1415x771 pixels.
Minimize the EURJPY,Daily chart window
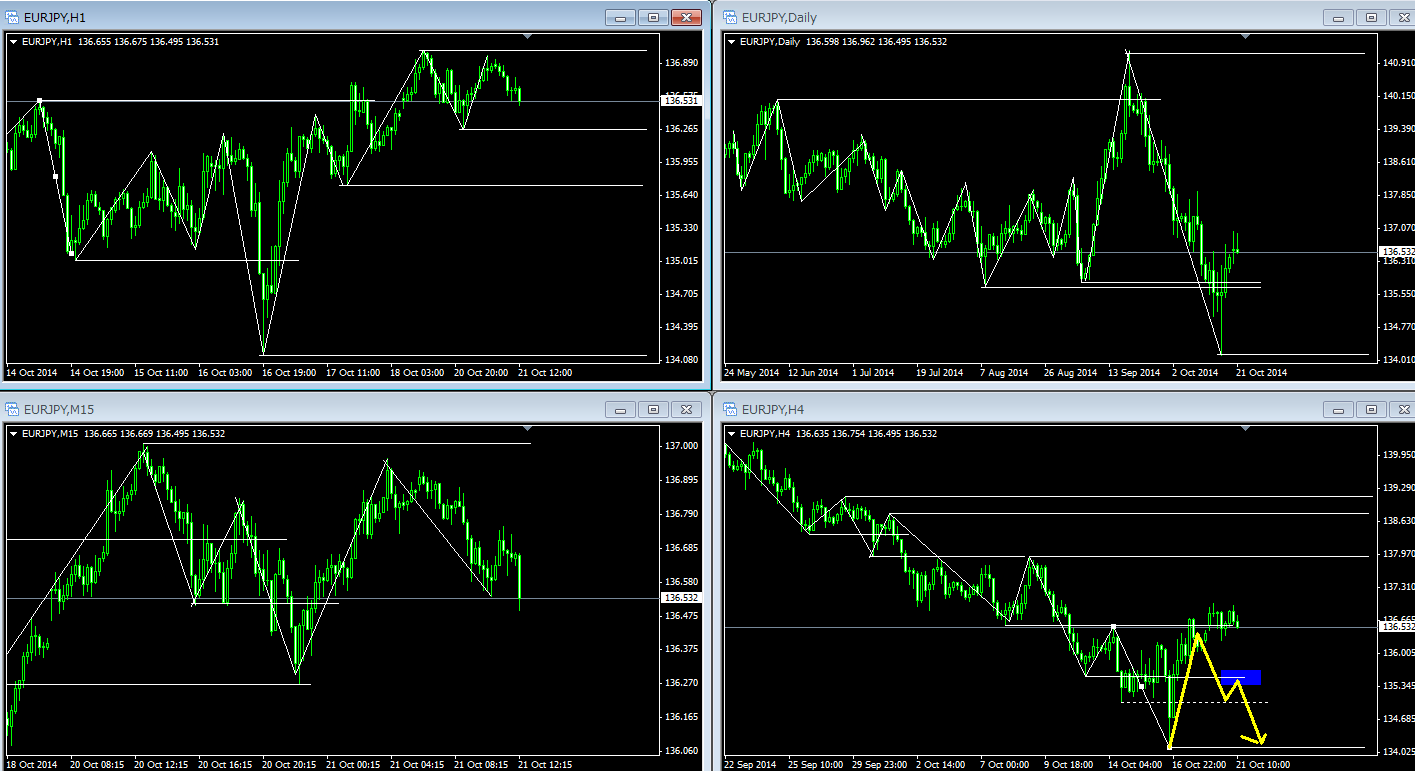pos(1337,17)
